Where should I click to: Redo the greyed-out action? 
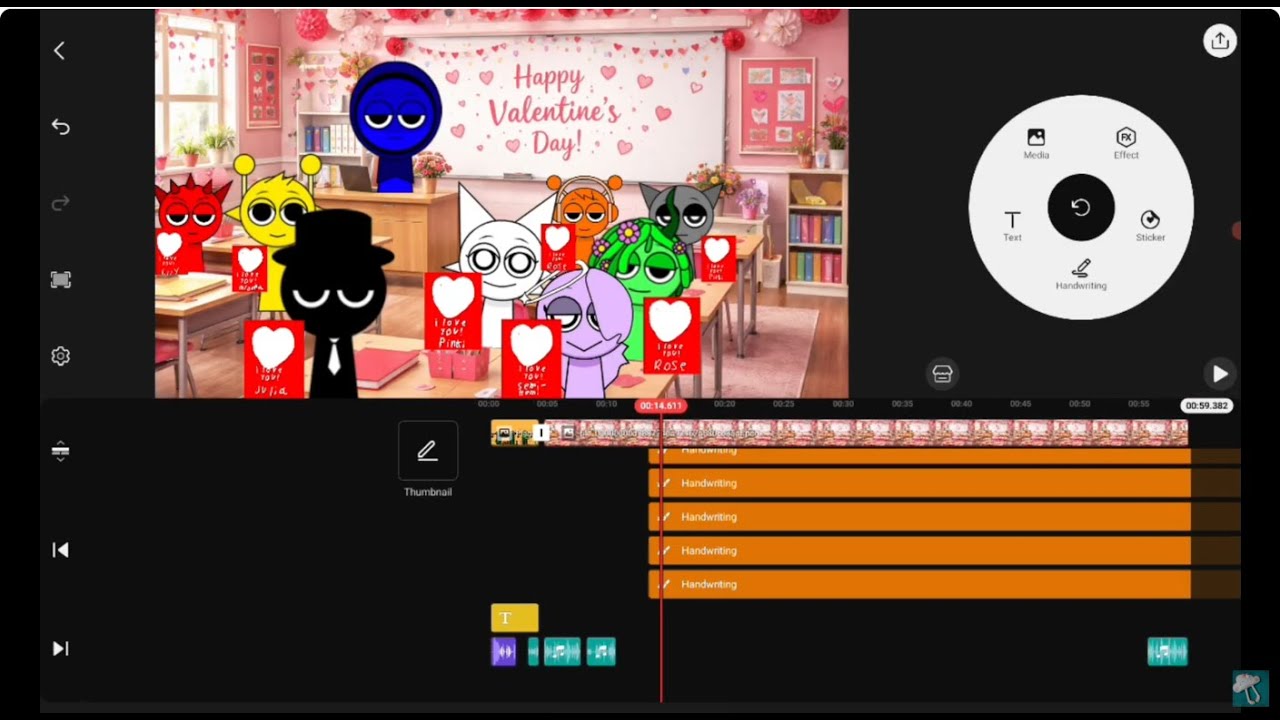point(60,203)
